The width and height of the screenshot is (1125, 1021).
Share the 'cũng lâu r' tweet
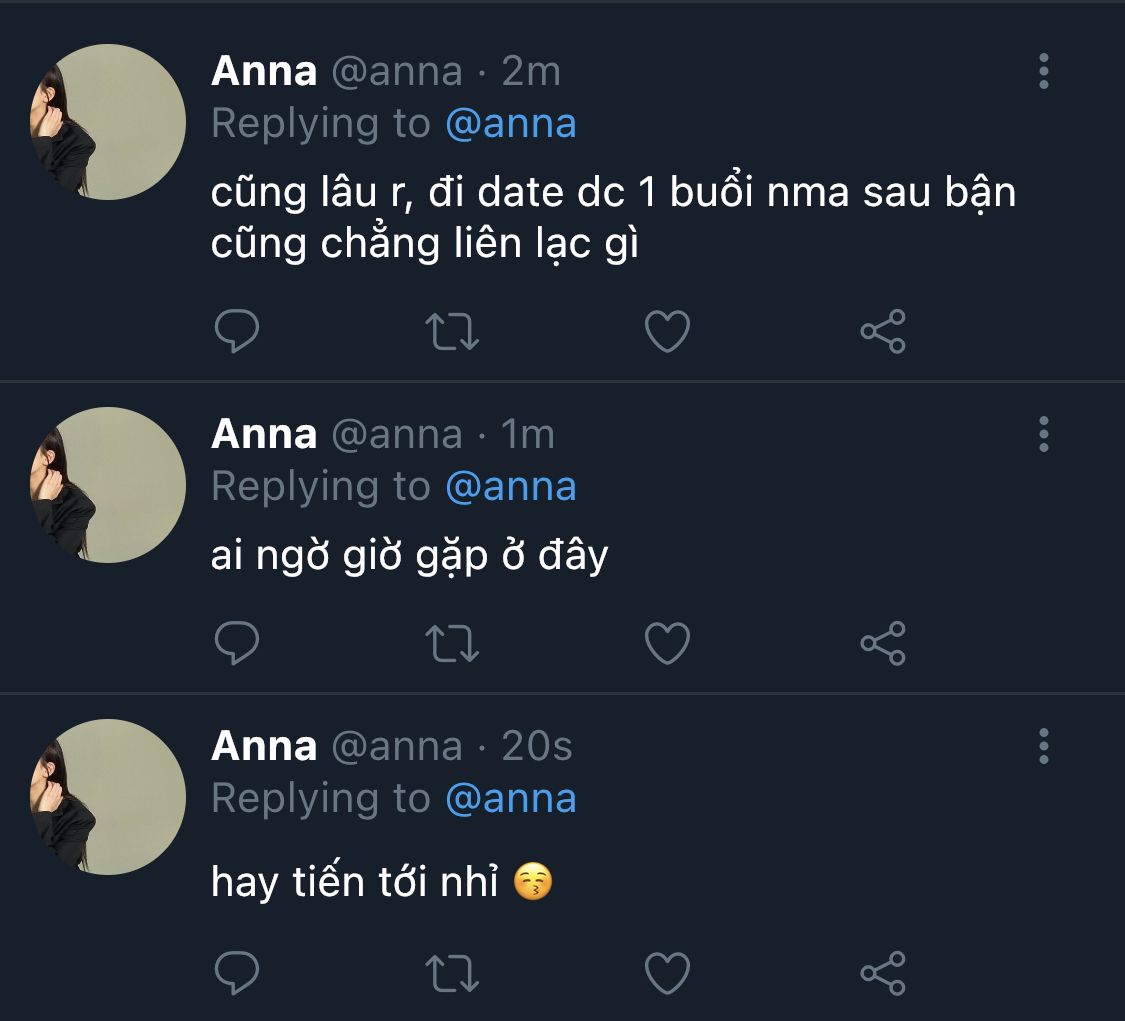coord(883,332)
